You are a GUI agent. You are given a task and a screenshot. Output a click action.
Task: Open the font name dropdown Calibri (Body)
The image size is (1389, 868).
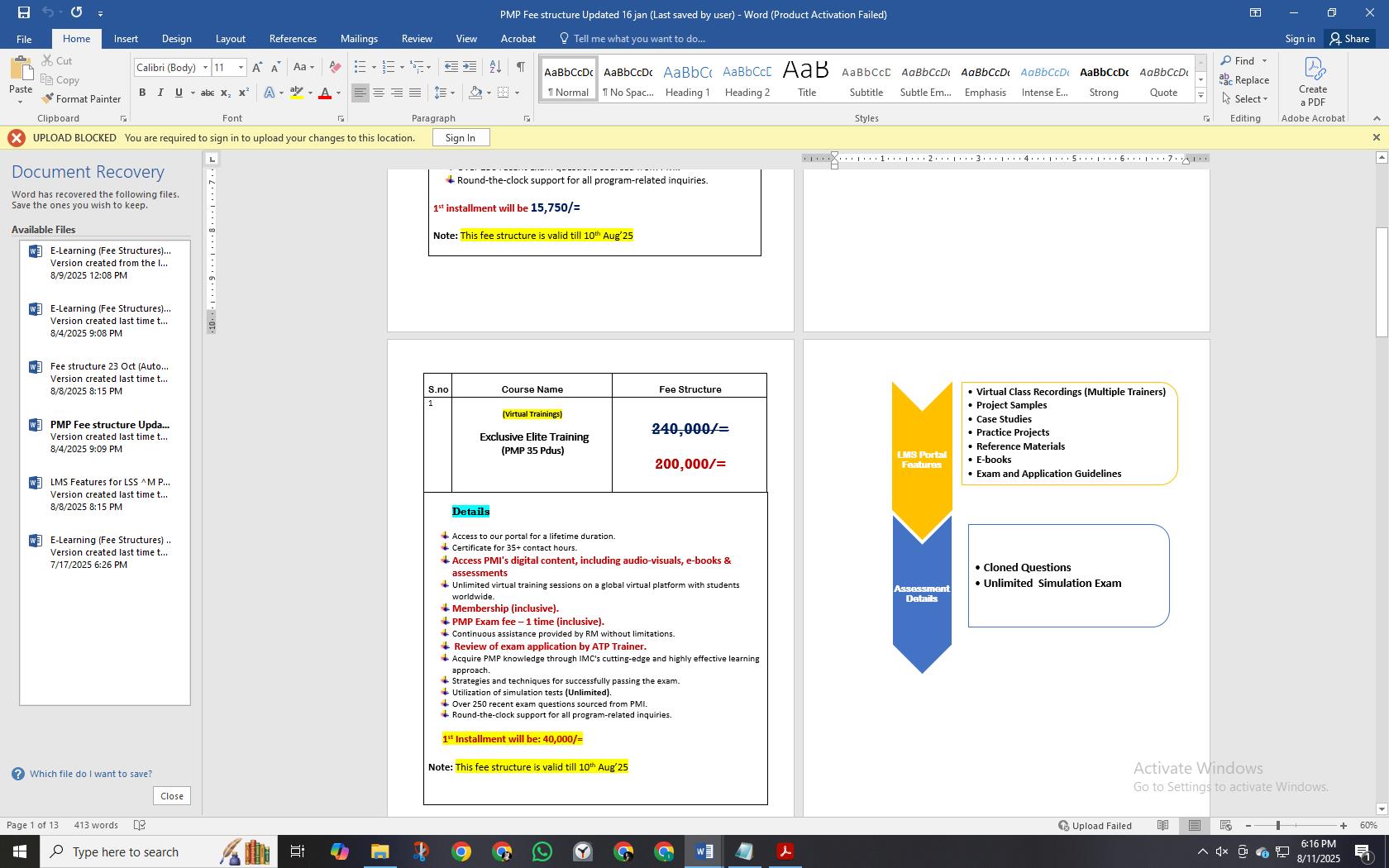tap(206, 68)
